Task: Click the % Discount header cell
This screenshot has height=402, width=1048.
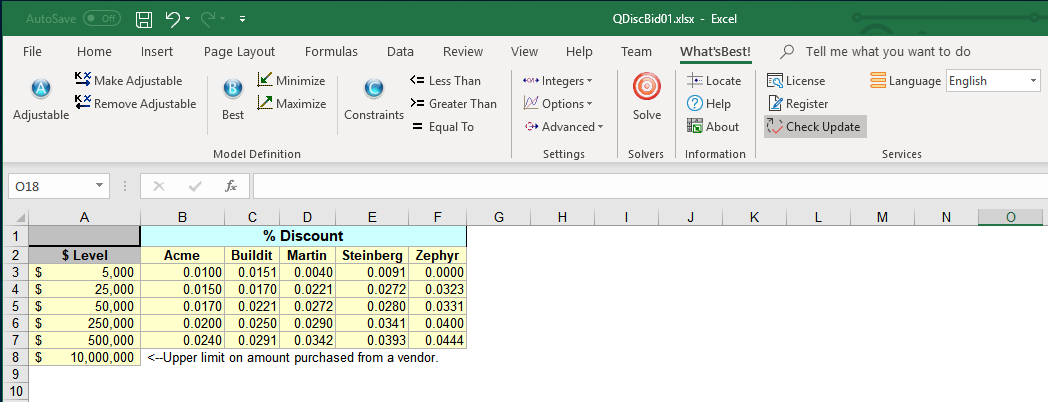Action: pos(303,236)
